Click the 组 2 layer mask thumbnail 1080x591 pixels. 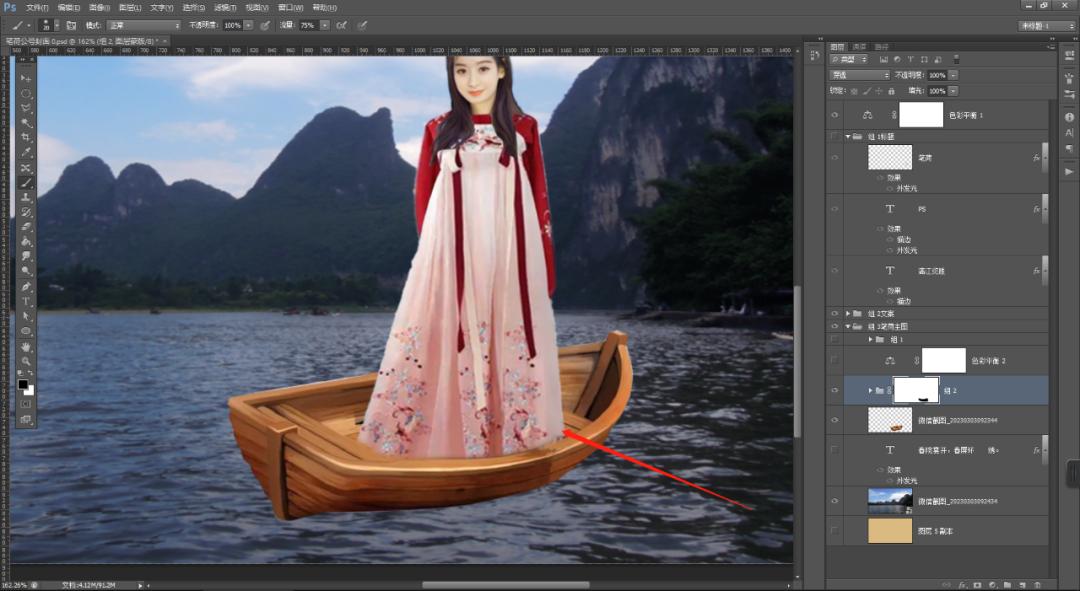tap(916, 390)
